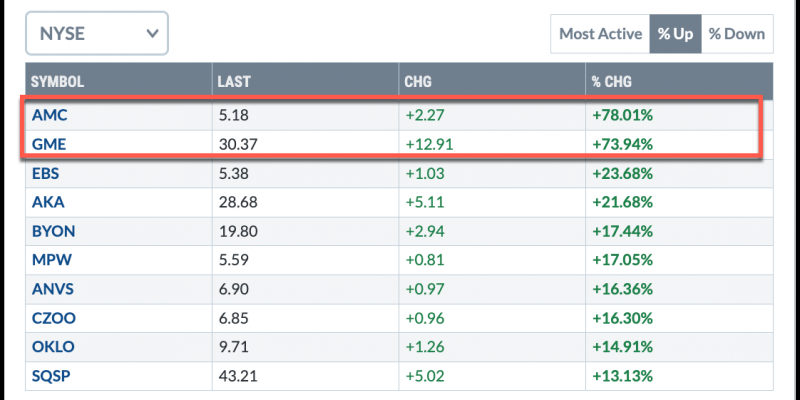
Task: Click the SYMBOL column header
Action: pyautogui.click(x=58, y=82)
